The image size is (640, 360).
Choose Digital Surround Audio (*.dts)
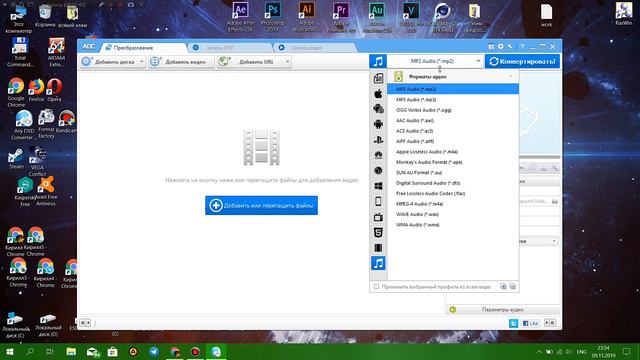(x=453, y=183)
